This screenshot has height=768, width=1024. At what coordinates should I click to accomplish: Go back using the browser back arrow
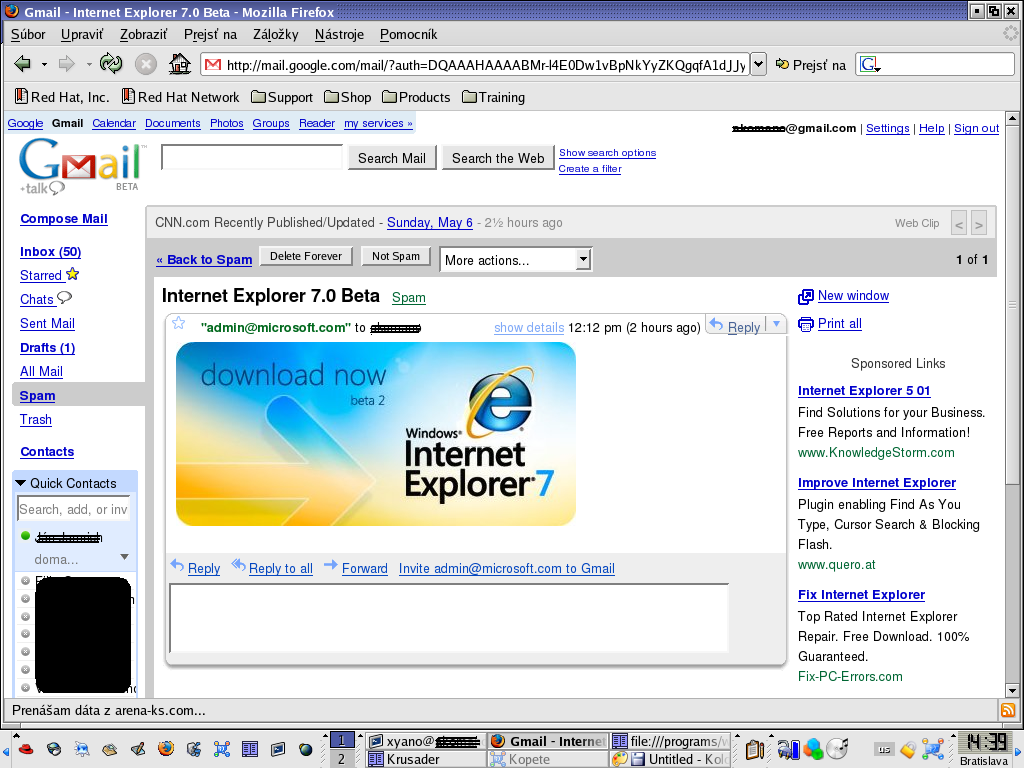(23, 64)
